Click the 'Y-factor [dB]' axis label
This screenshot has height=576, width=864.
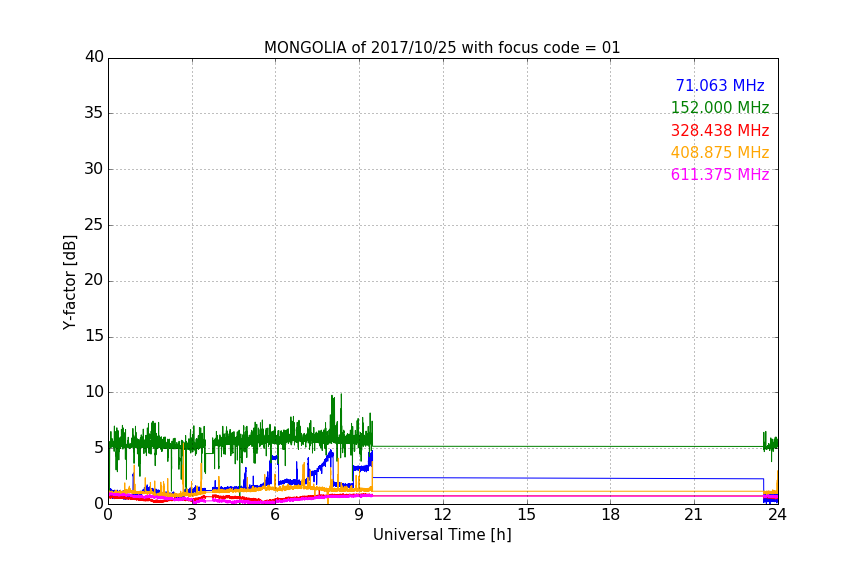tap(69, 282)
